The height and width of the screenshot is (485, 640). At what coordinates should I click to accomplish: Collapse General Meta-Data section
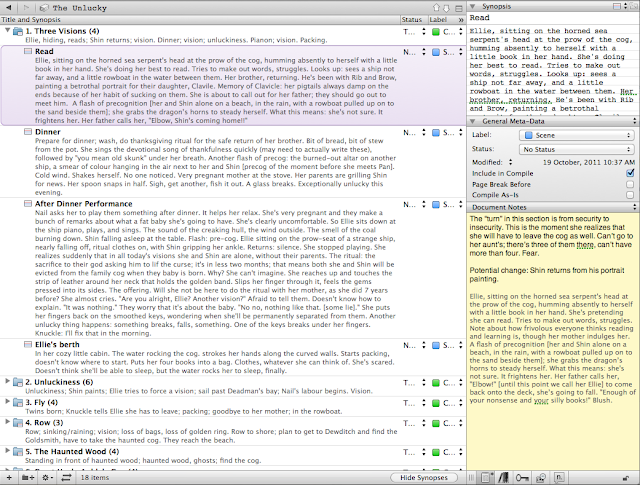(x=473, y=121)
